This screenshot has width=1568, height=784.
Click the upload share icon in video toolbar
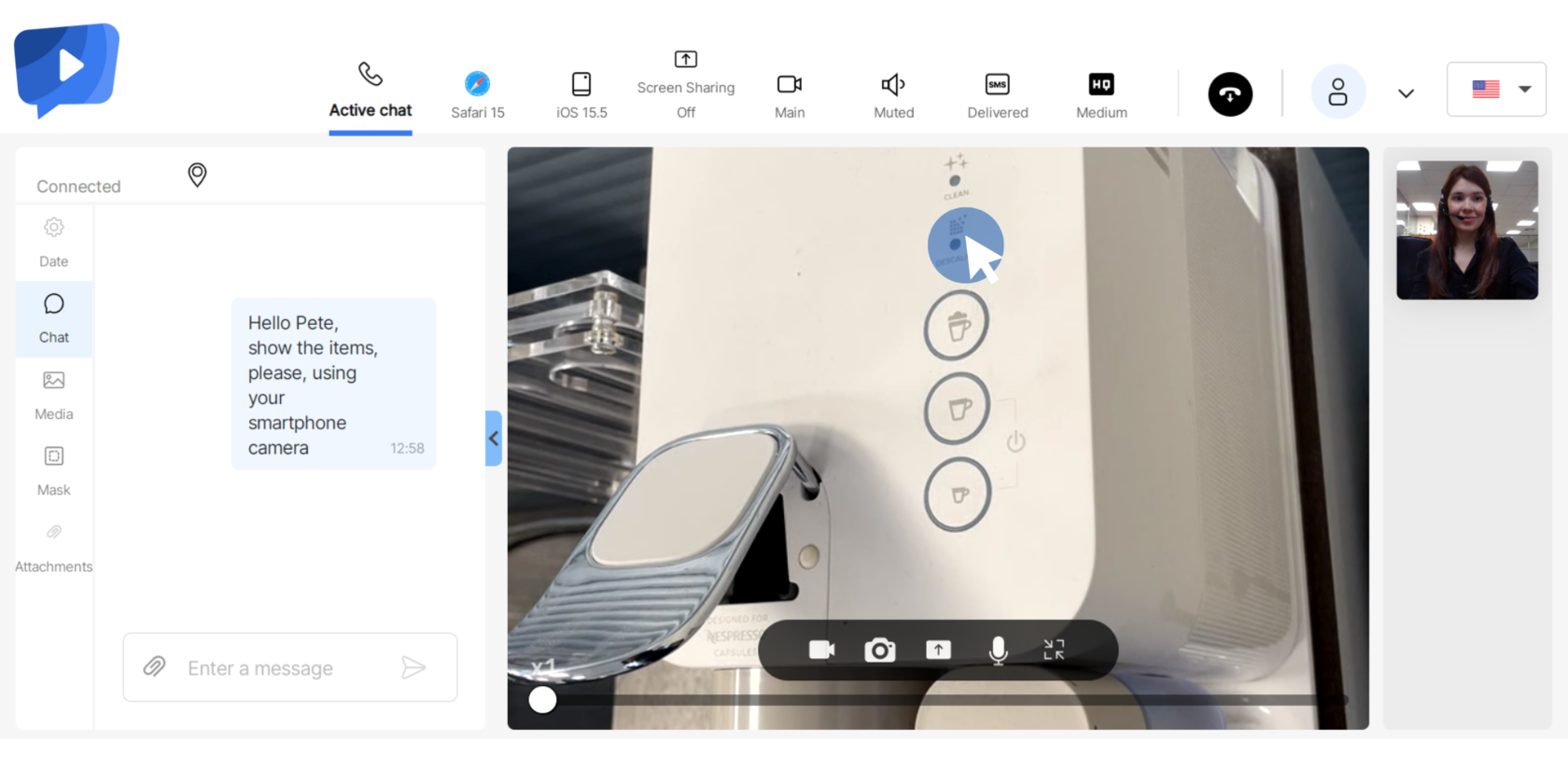(x=938, y=650)
